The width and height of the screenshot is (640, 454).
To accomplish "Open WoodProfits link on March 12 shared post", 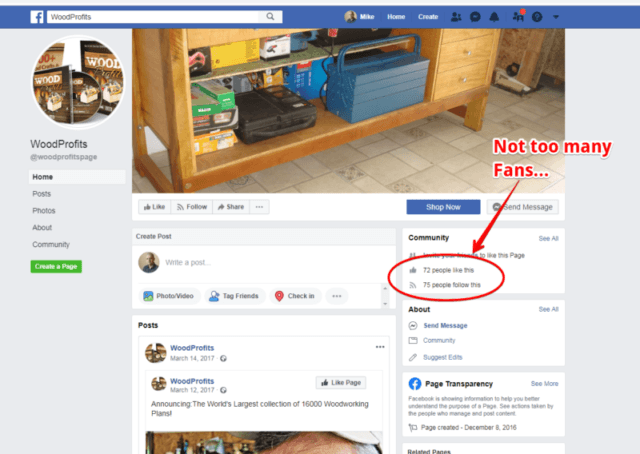I will click(x=192, y=381).
